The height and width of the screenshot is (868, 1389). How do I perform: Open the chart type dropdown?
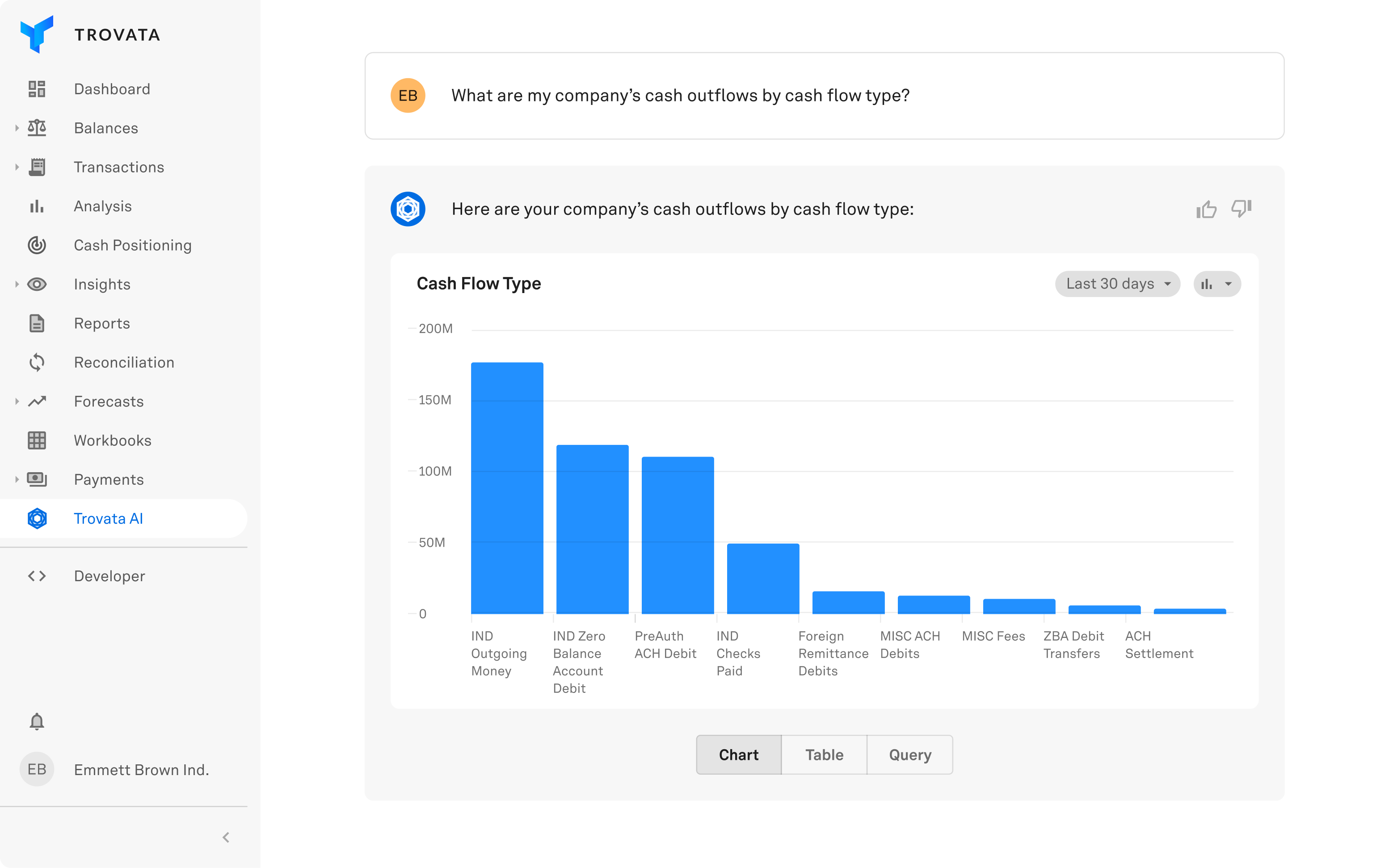pyautogui.click(x=1217, y=284)
